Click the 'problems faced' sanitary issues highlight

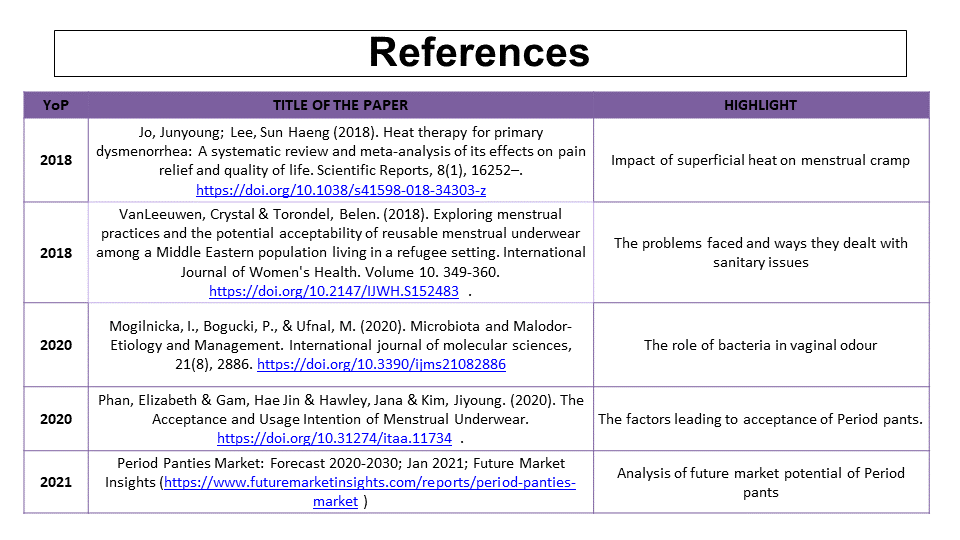tap(760, 252)
